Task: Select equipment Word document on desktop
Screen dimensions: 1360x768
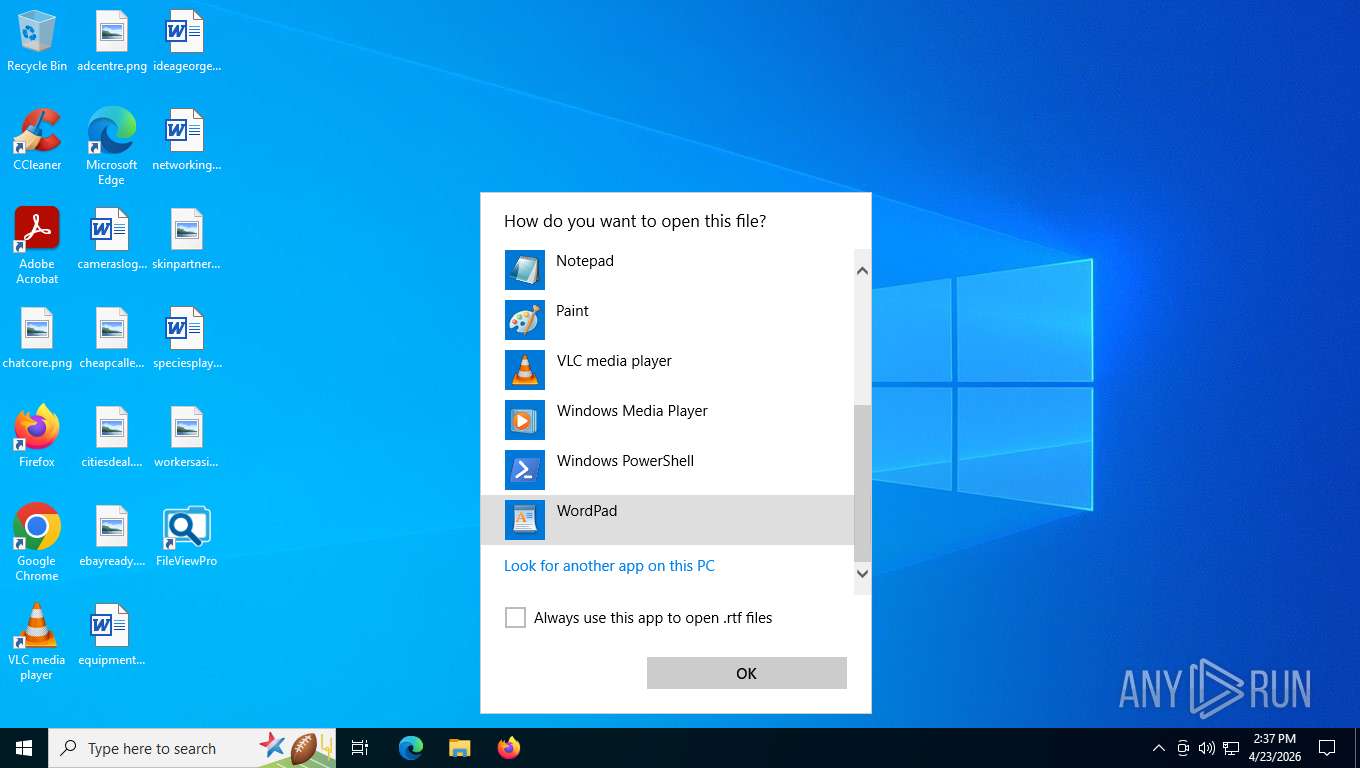Action: (112, 635)
